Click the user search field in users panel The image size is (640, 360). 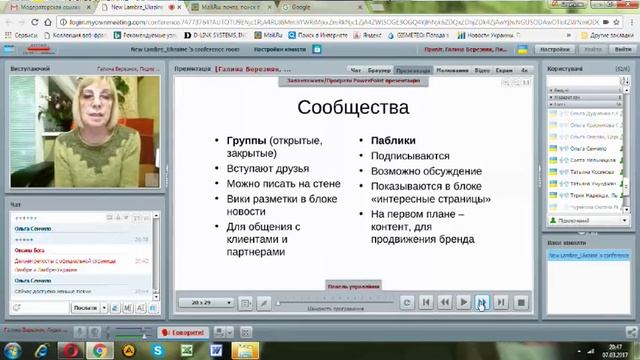pos(583,80)
